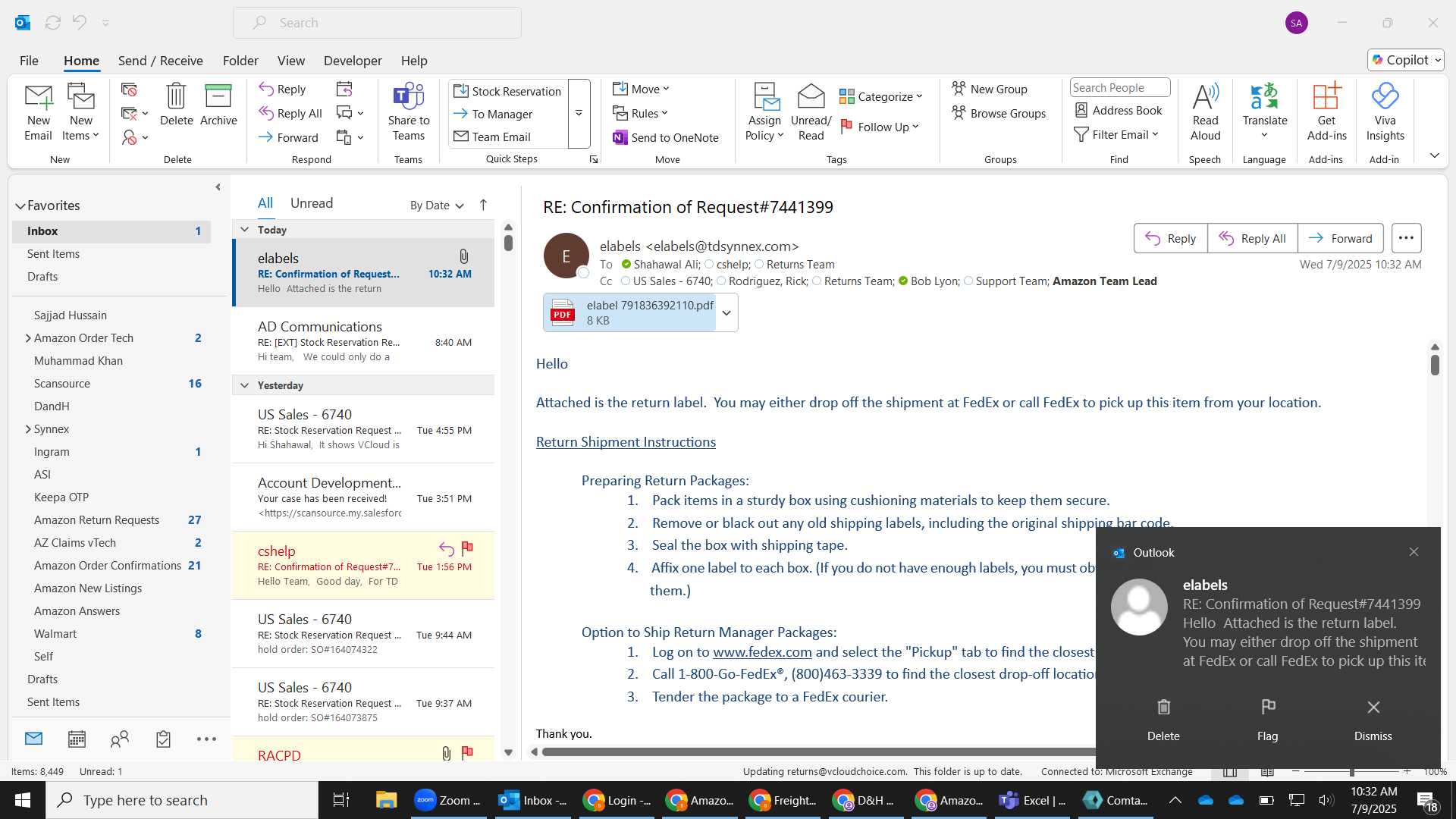Open the www.fedex.com link
Image resolution: width=1456 pixels, height=819 pixels.
[762, 652]
